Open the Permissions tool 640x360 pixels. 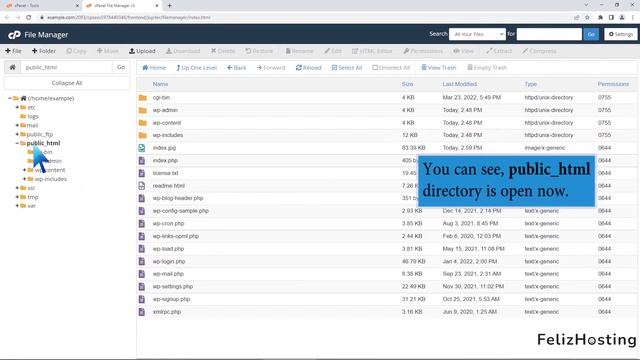[423, 51]
